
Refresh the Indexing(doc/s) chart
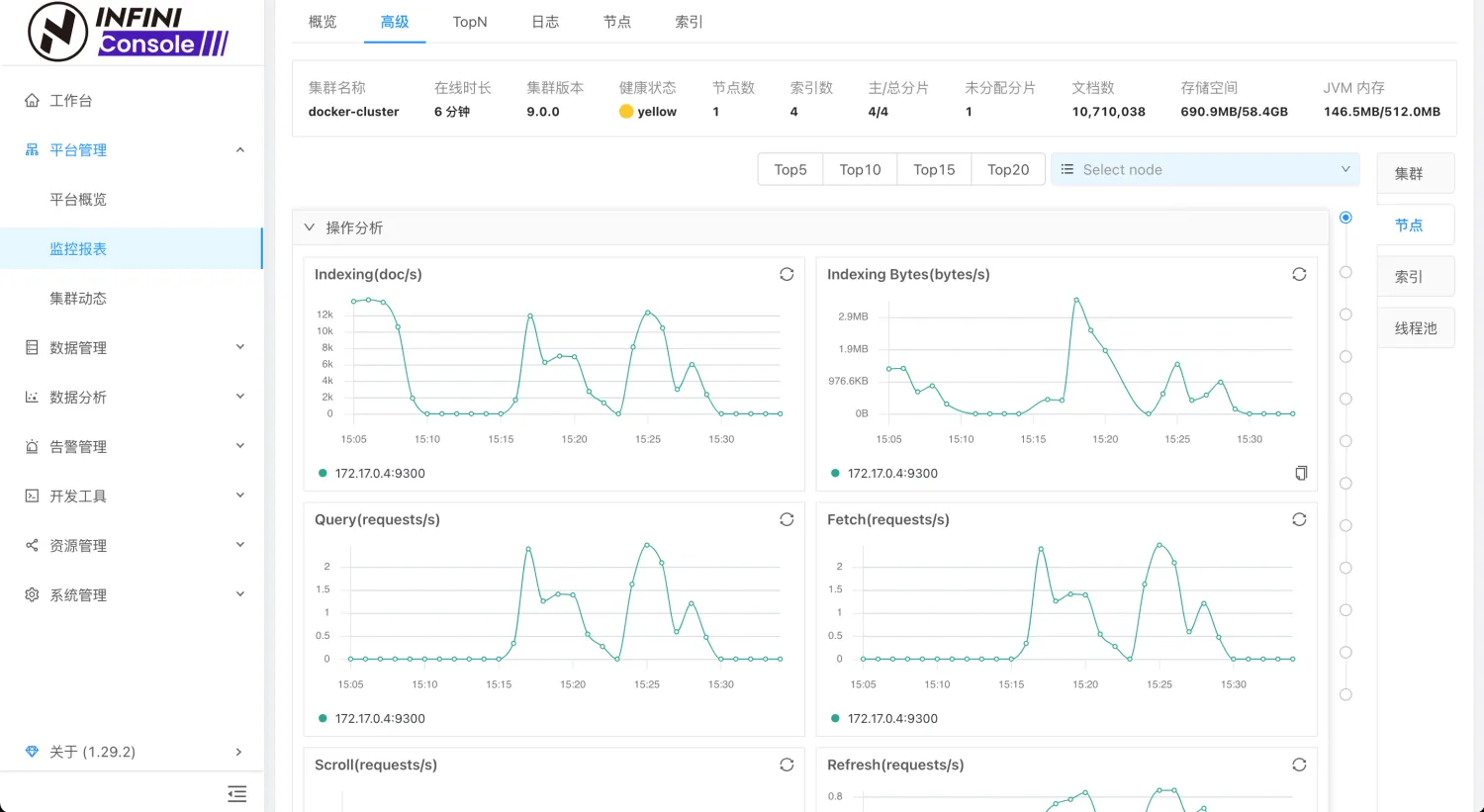(x=787, y=274)
